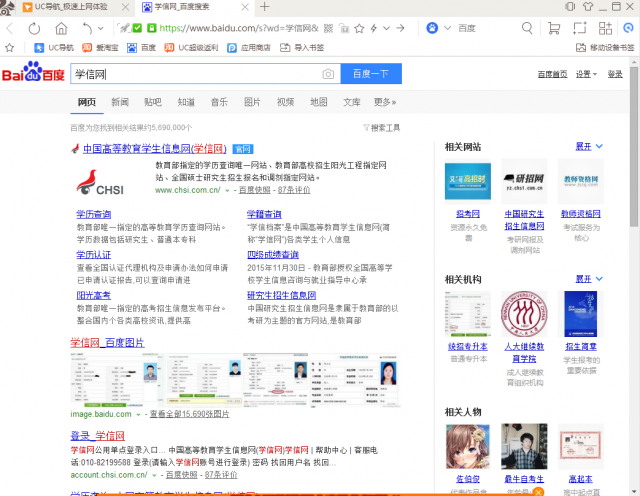
Task: Switch to the 文库 search tab
Action: point(351,102)
